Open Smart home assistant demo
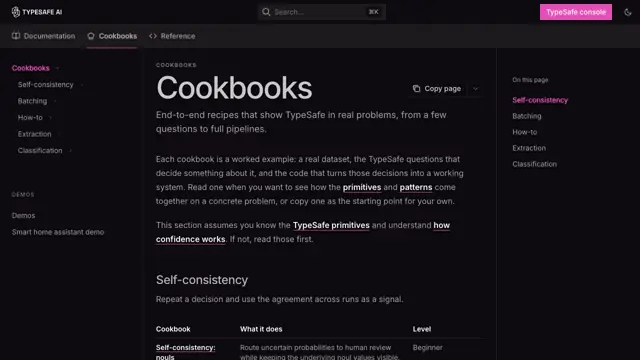 58,232
